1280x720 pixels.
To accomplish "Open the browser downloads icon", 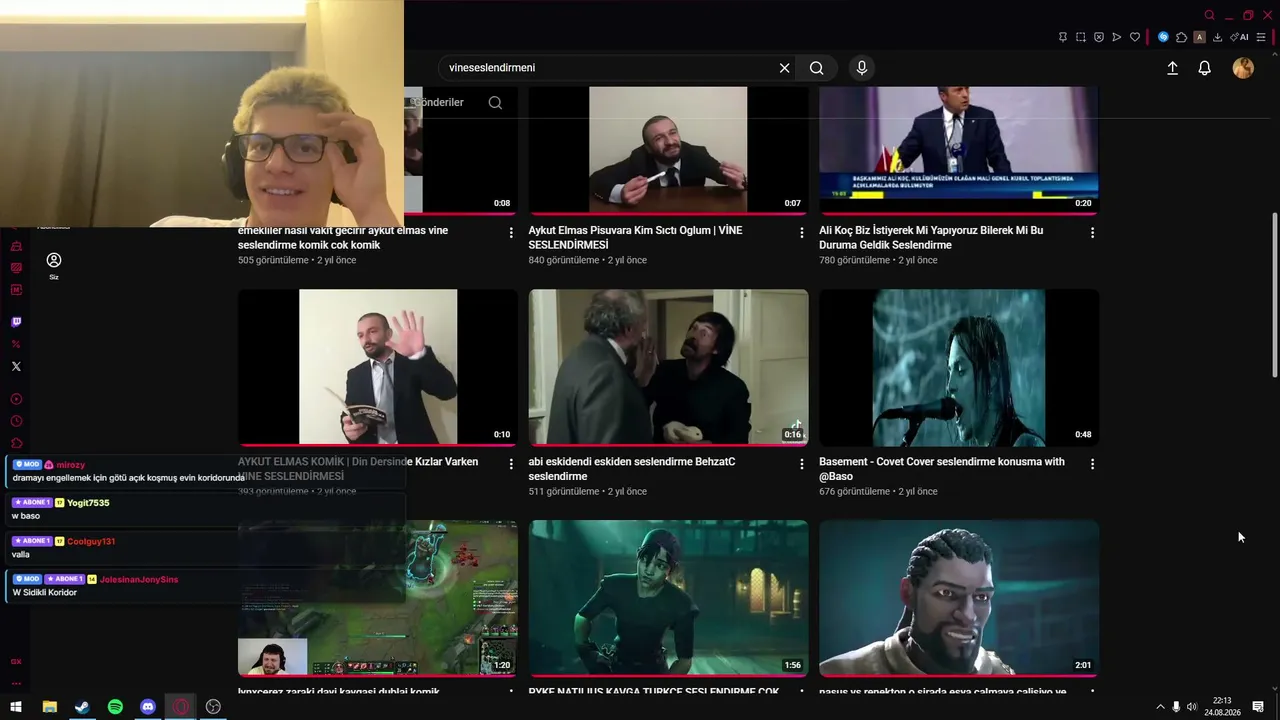I will (x=1217, y=37).
